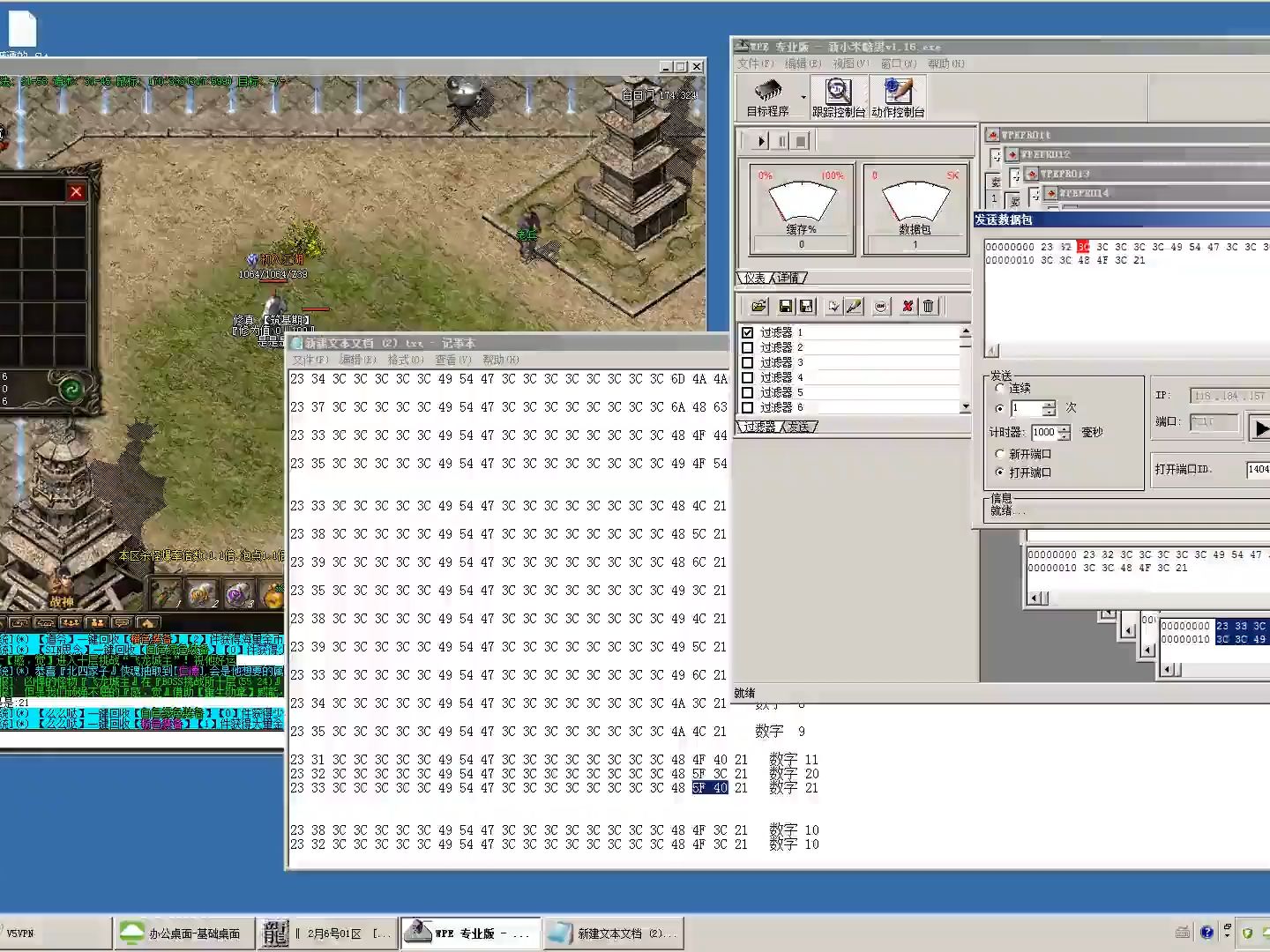Click the 打开端口ID input field
The width and height of the screenshot is (1270, 952).
1258,469
